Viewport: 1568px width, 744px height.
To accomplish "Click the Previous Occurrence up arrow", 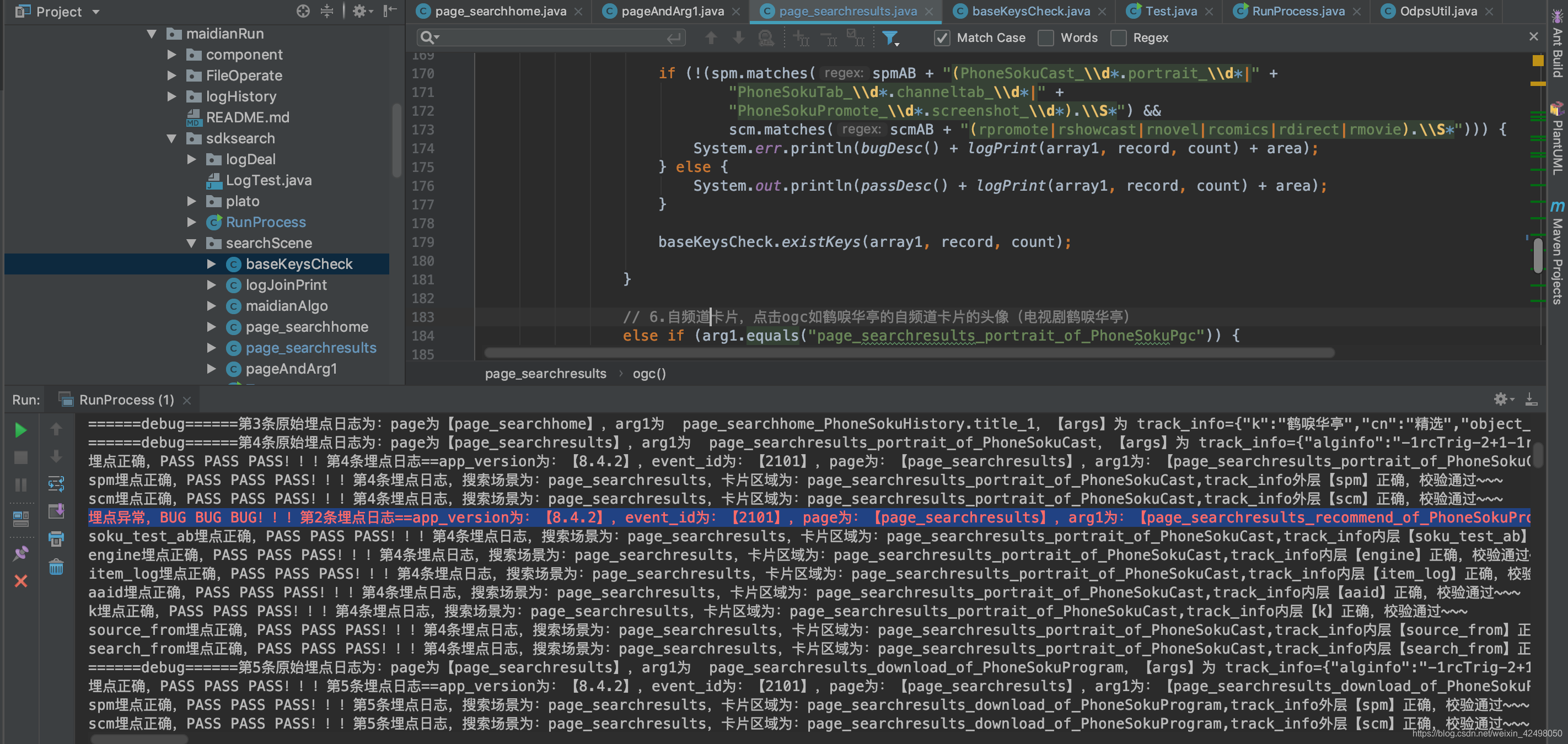I will coord(710,39).
